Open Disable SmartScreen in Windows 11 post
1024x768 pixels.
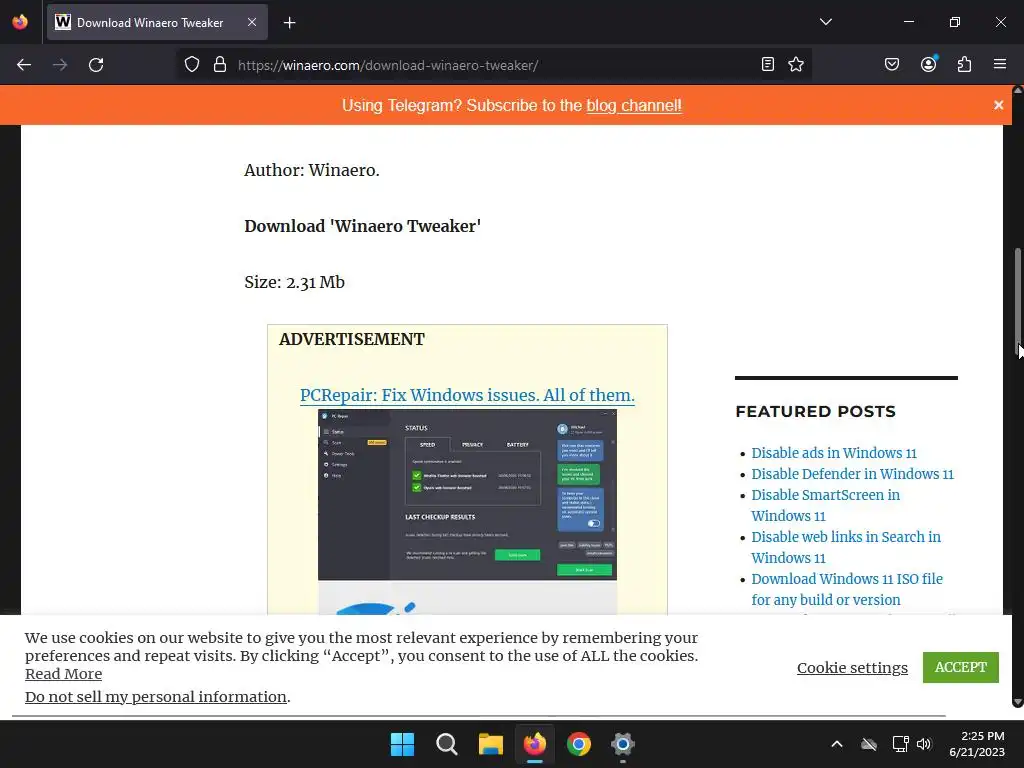coord(825,505)
